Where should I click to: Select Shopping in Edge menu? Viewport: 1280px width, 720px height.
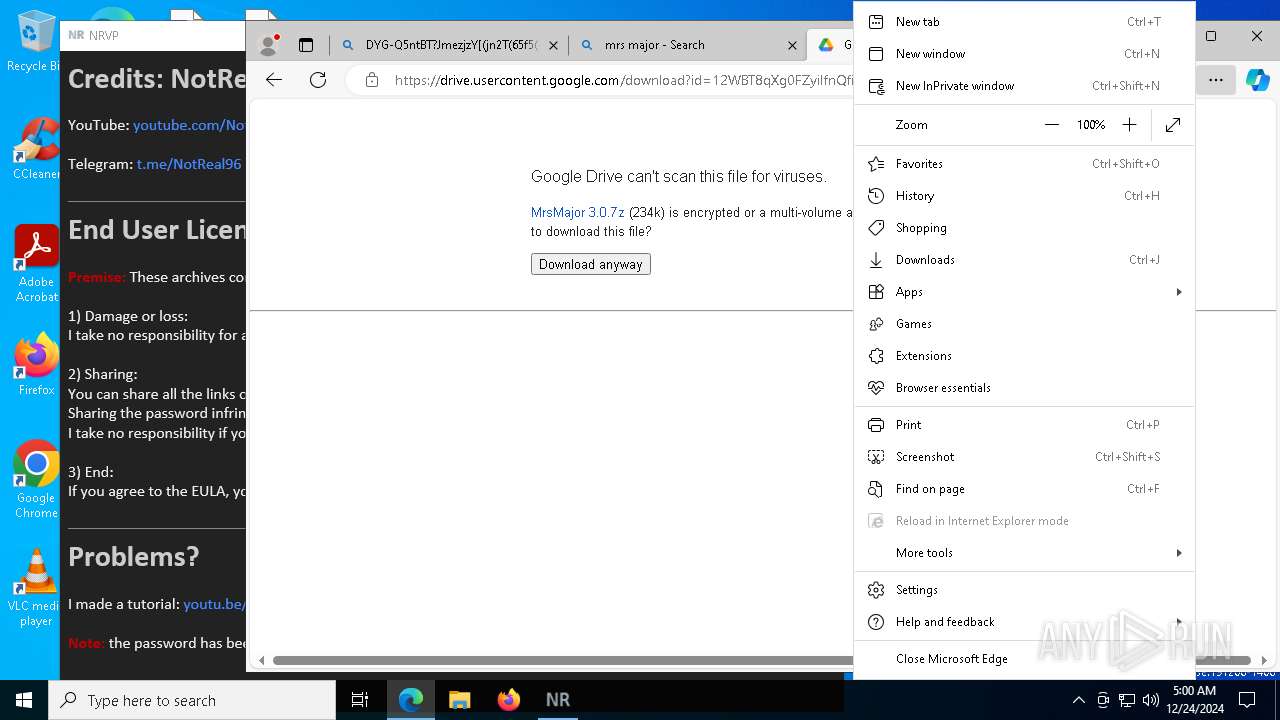tap(1025, 228)
